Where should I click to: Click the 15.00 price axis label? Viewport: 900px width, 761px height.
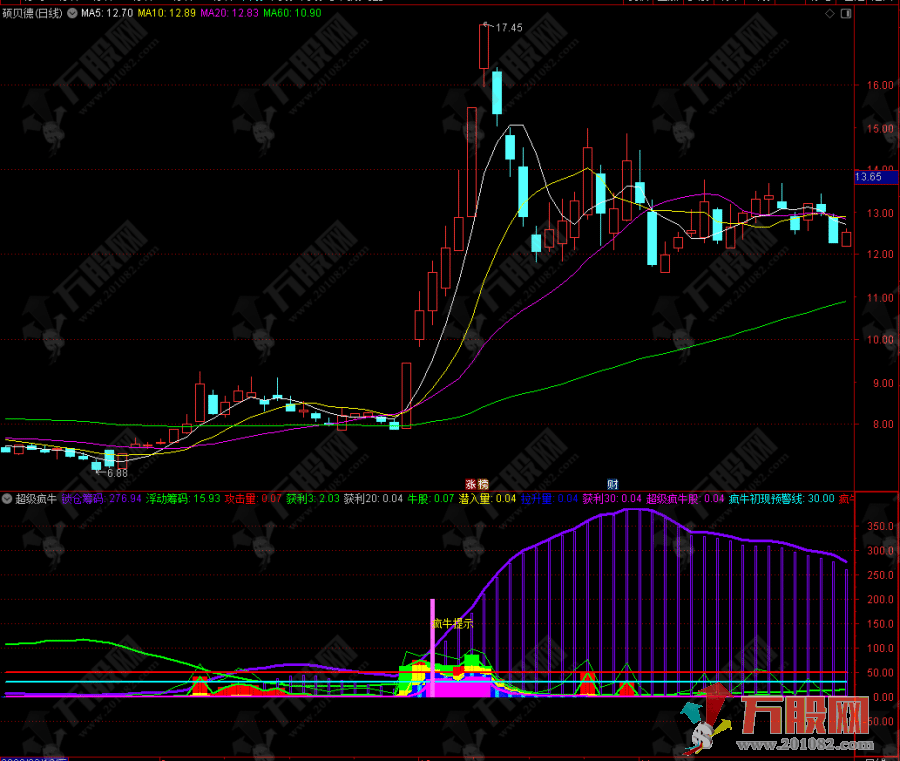[x=880, y=129]
